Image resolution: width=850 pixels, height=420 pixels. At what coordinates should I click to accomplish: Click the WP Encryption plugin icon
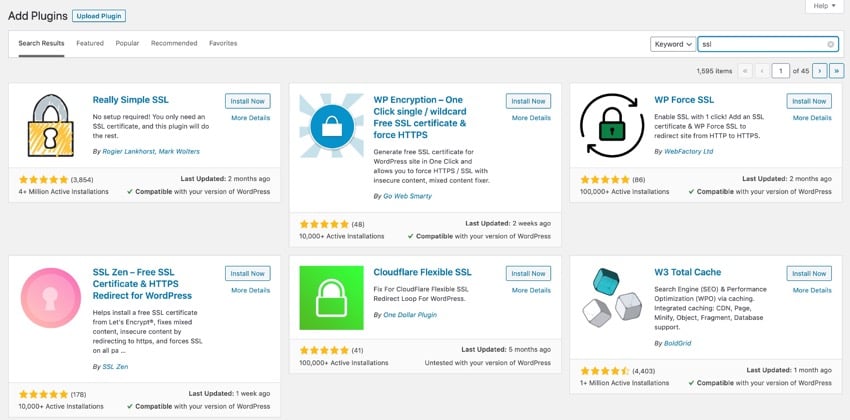pyautogui.click(x=330, y=126)
